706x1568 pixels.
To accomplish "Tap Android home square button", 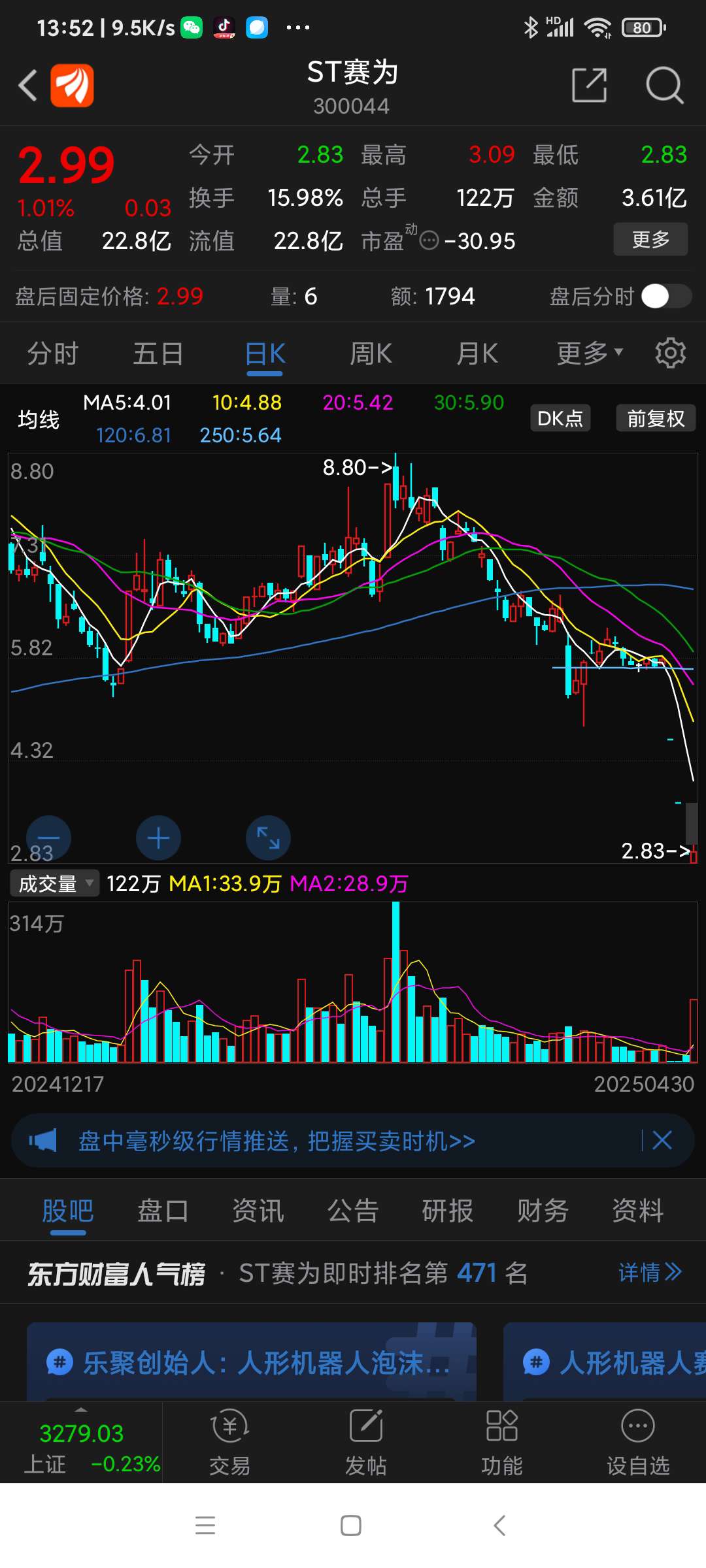I will pyautogui.click(x=351, y=1526).
